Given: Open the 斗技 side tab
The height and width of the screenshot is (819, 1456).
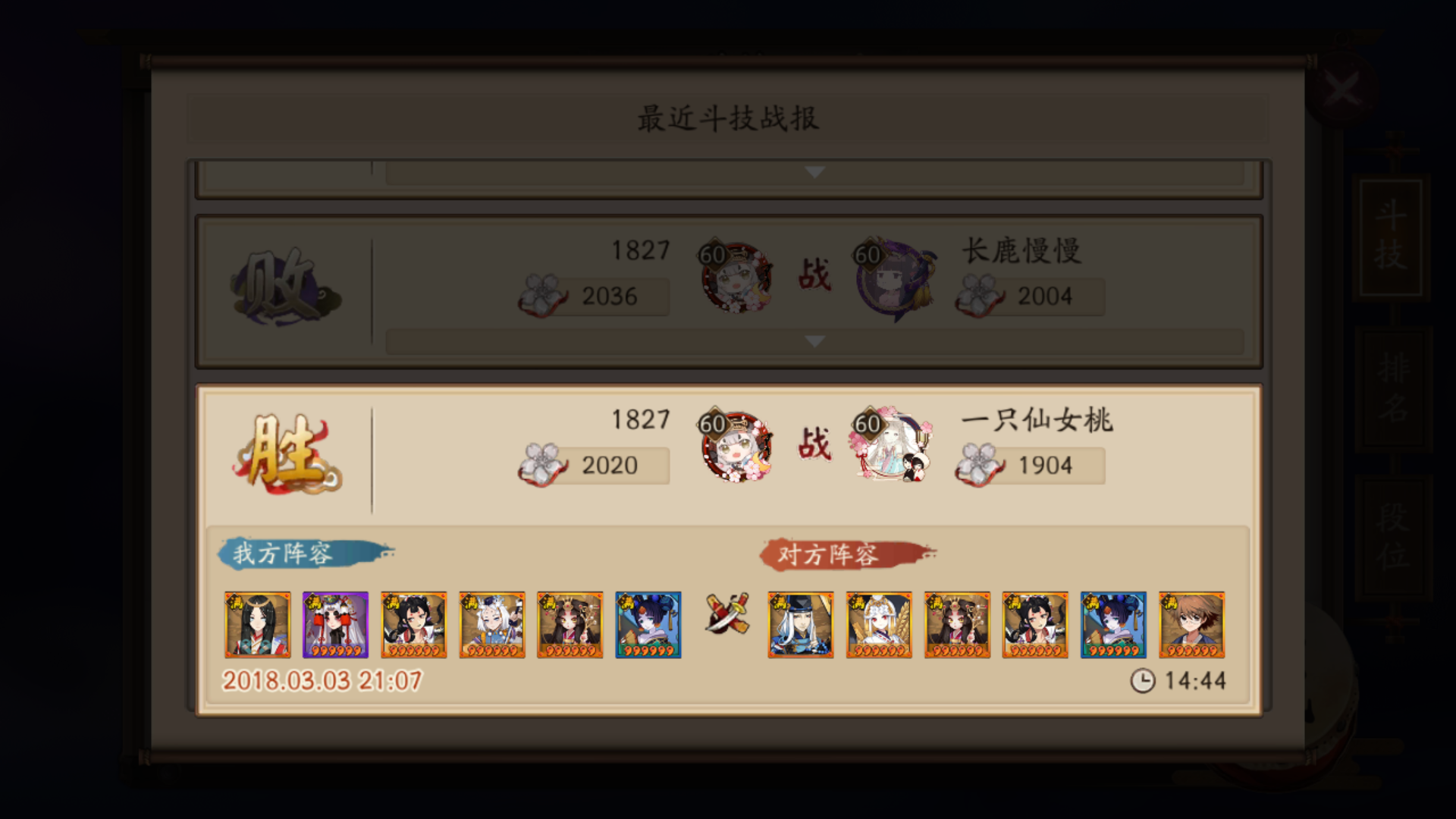Looking at the screenshot, I should point(1391,236).
